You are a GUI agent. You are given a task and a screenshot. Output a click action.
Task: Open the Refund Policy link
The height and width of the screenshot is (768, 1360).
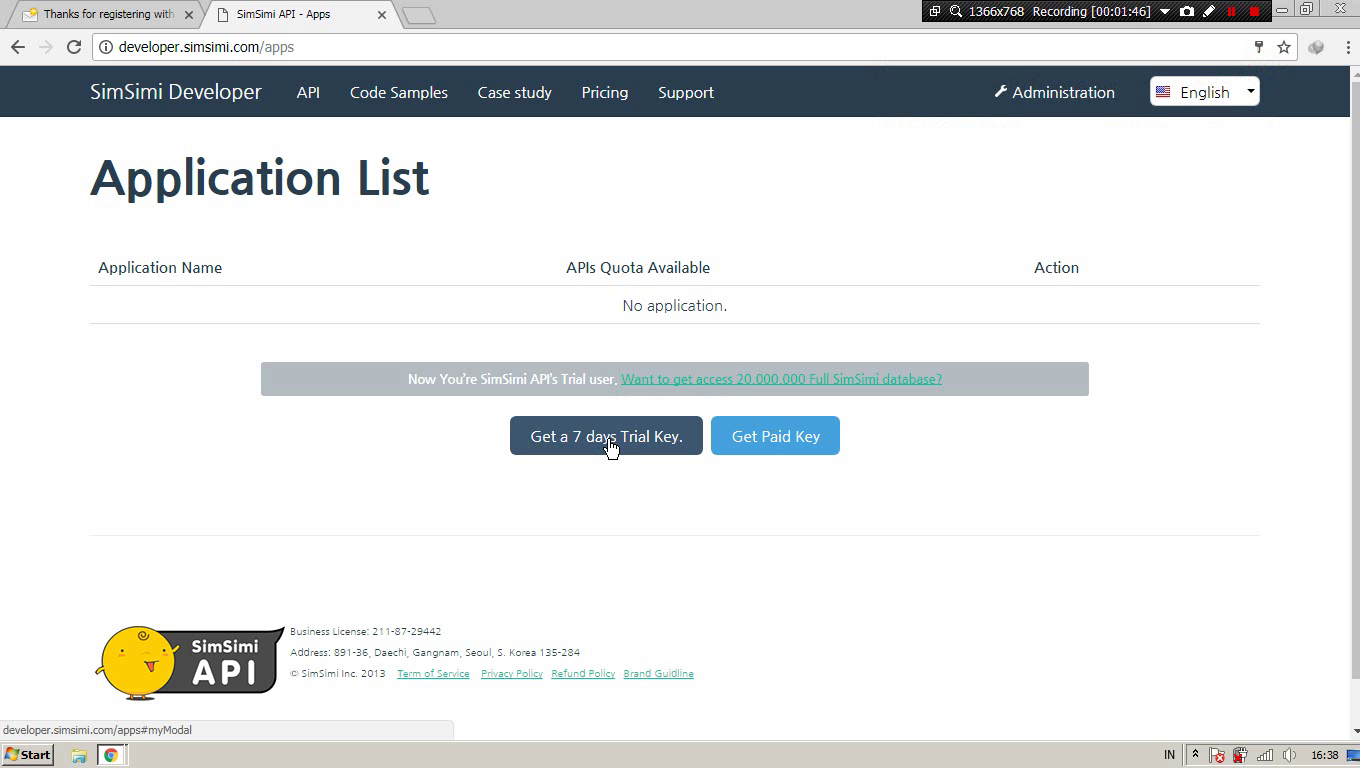583,674
